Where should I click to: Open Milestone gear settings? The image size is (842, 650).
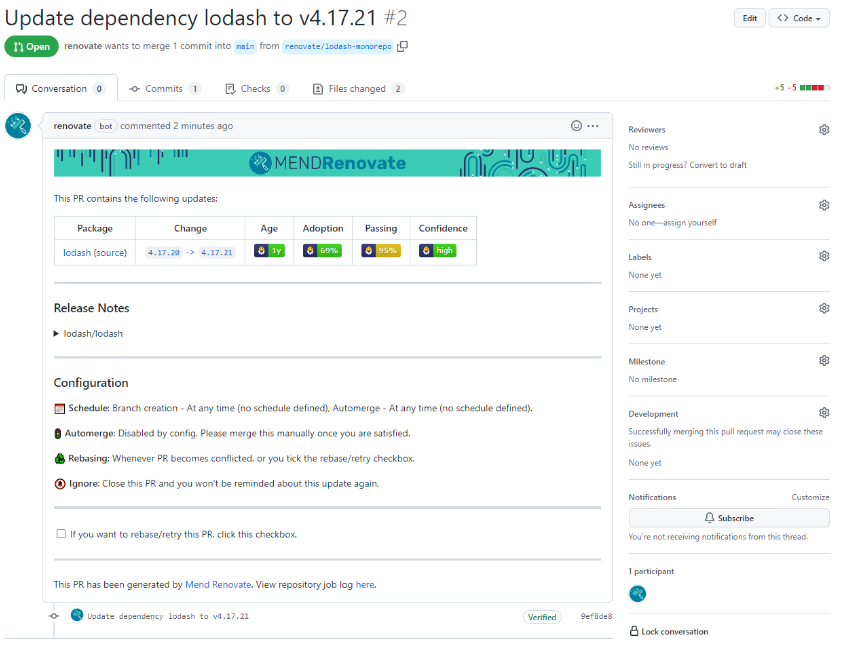coord(824,360)
